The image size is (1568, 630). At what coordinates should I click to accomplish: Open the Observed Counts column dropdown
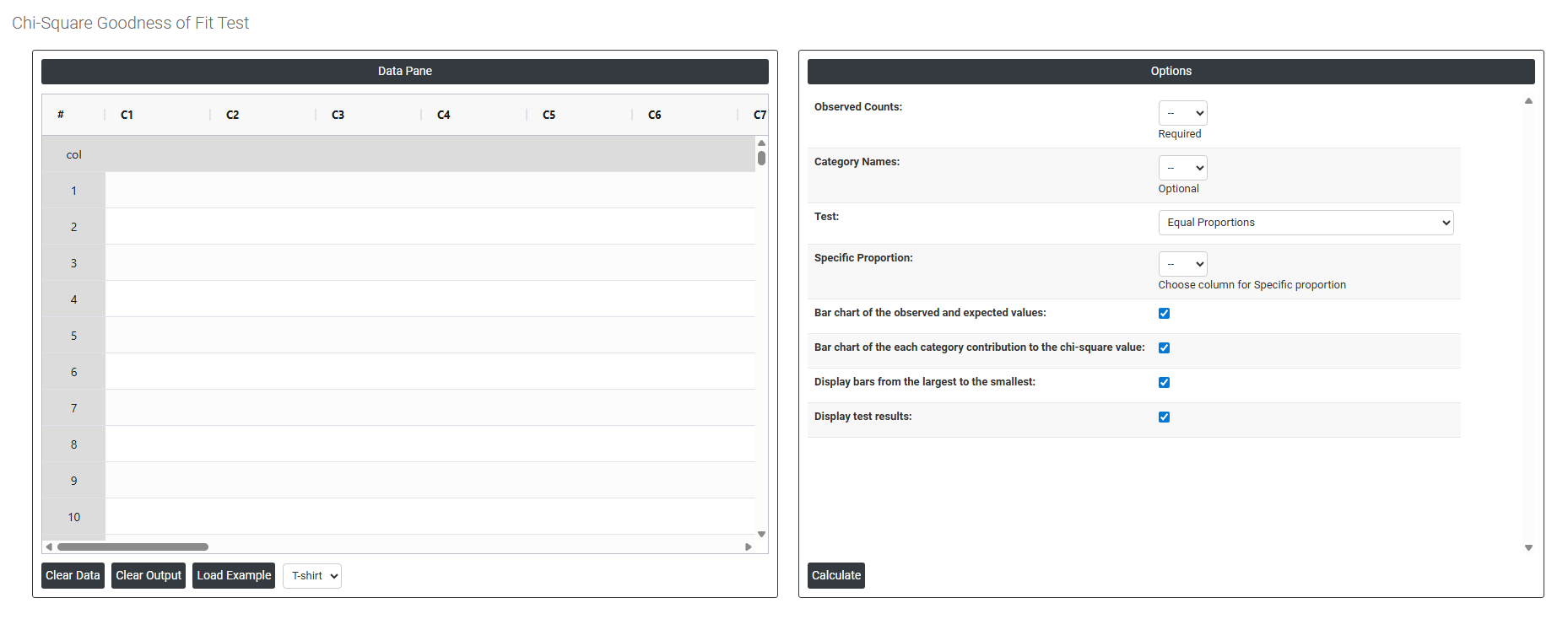(x=1182, y=113)
